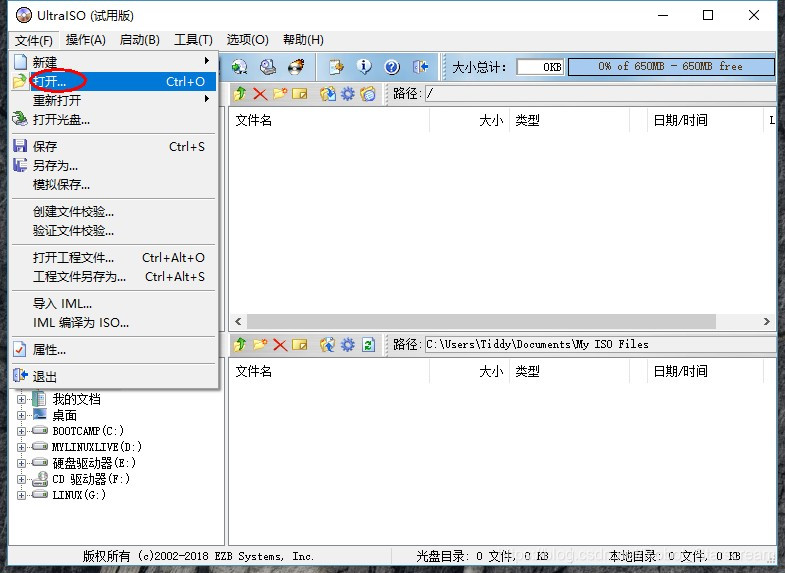This screenshot has width=785, height=573.
Task: Select 工程文件另存为... menu entry
Action: point(114,276)
